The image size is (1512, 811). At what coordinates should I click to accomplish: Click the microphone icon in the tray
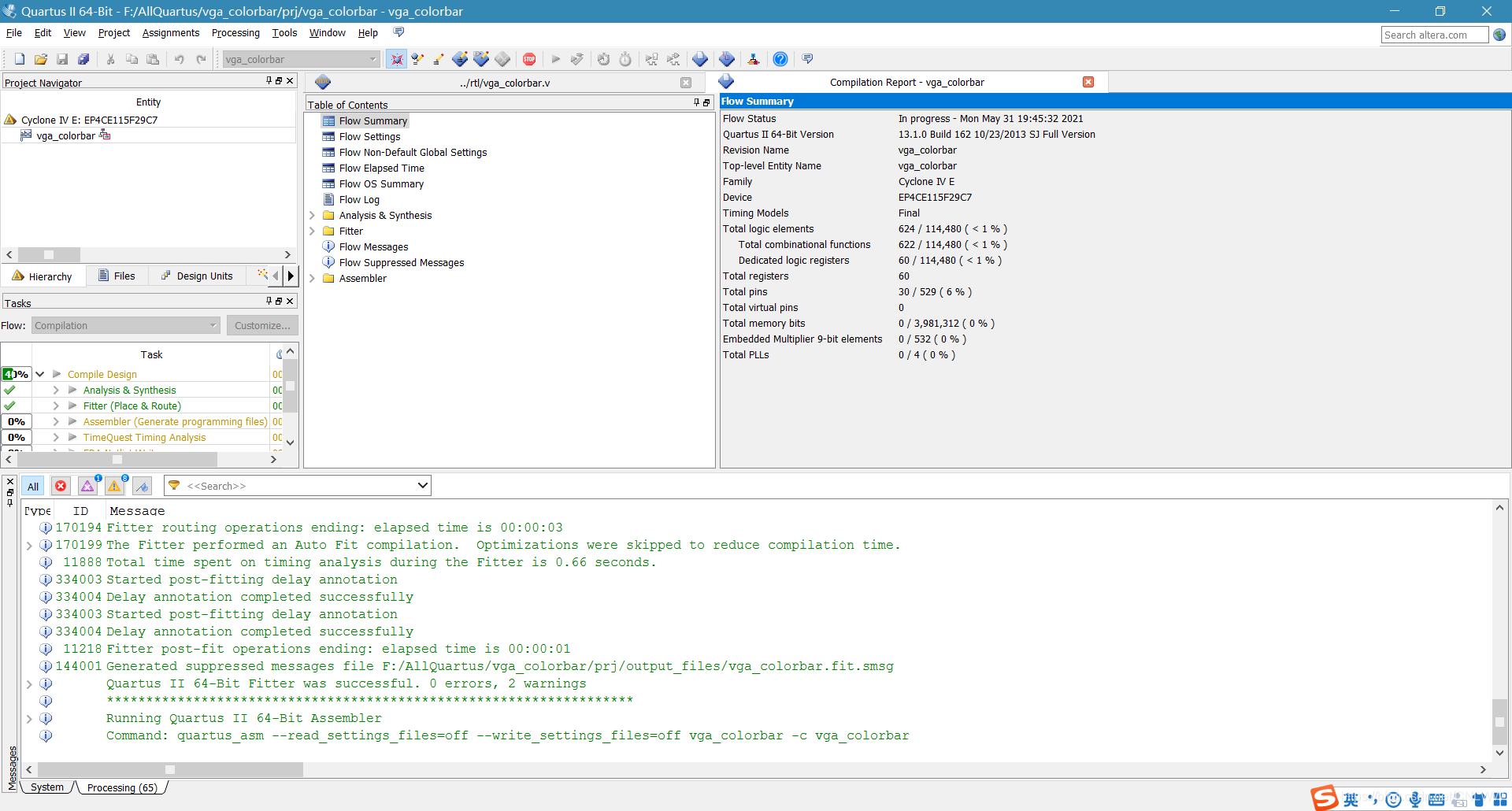pyautogui.click(x=1415, y=800)
